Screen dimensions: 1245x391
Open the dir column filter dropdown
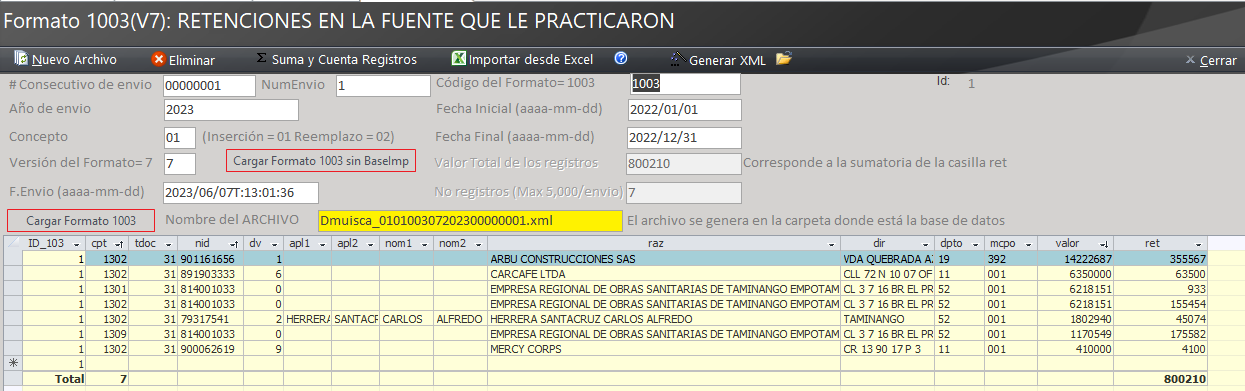point(926,244)
